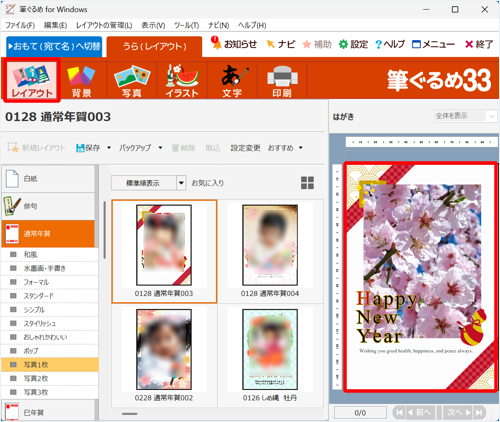Expand the 保存 dropdown arrow
Screen dimensions: 500x422
(109, 148)
